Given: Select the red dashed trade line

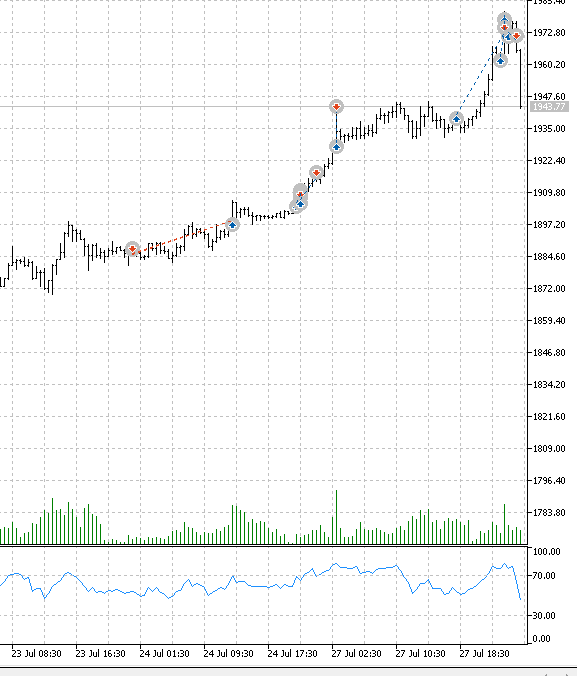Looking at the screenshot, I should click(x=182, y=237).
